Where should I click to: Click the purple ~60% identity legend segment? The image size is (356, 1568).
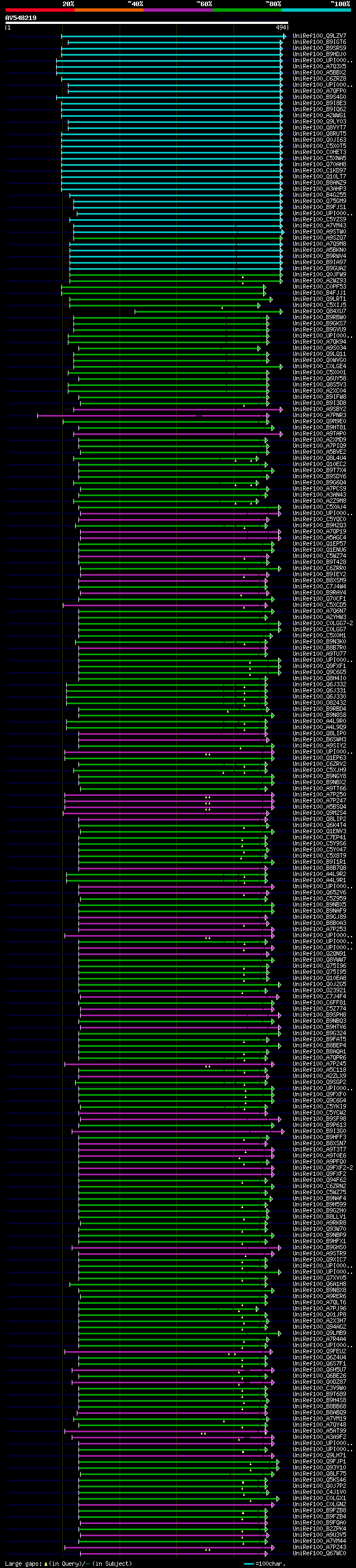177,10
